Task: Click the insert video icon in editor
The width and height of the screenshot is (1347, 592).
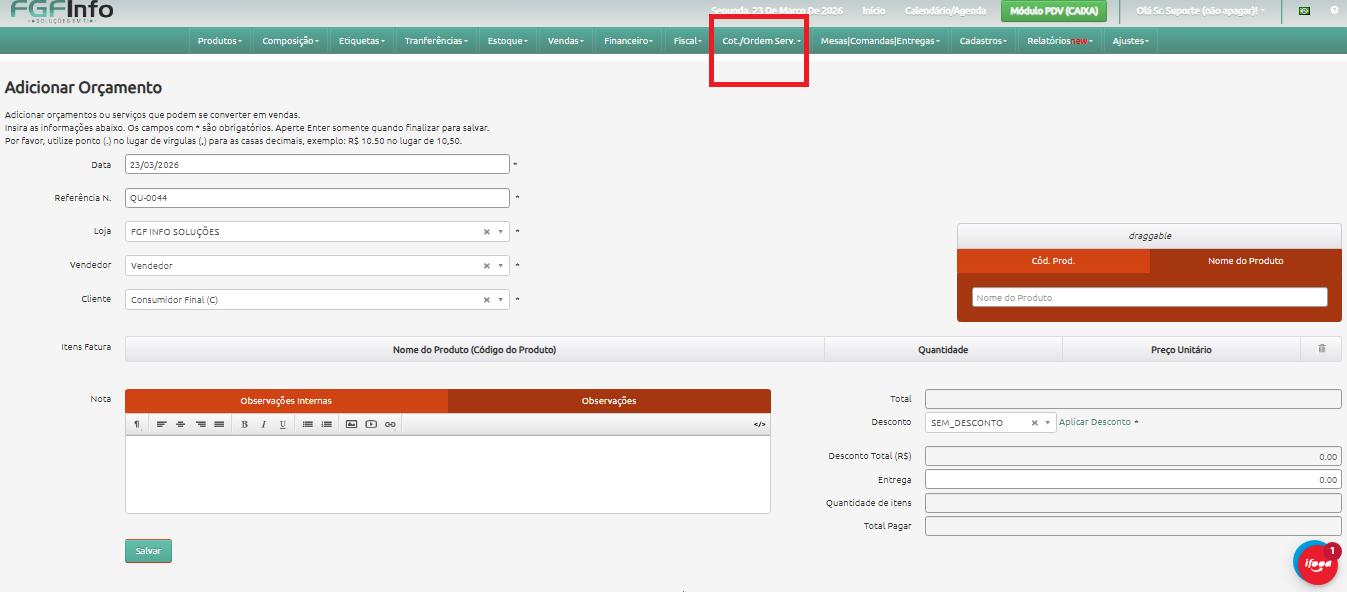Action: point(371,424)
